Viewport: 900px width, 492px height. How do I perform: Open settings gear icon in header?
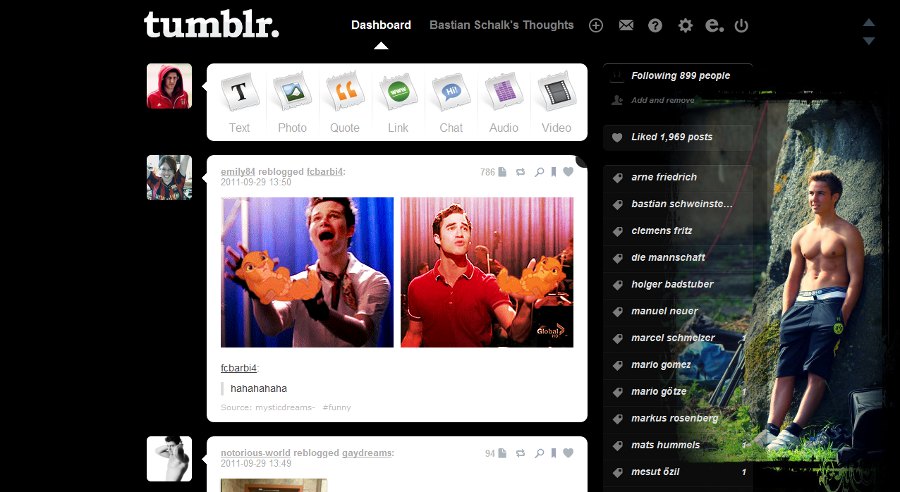[685, 25]
